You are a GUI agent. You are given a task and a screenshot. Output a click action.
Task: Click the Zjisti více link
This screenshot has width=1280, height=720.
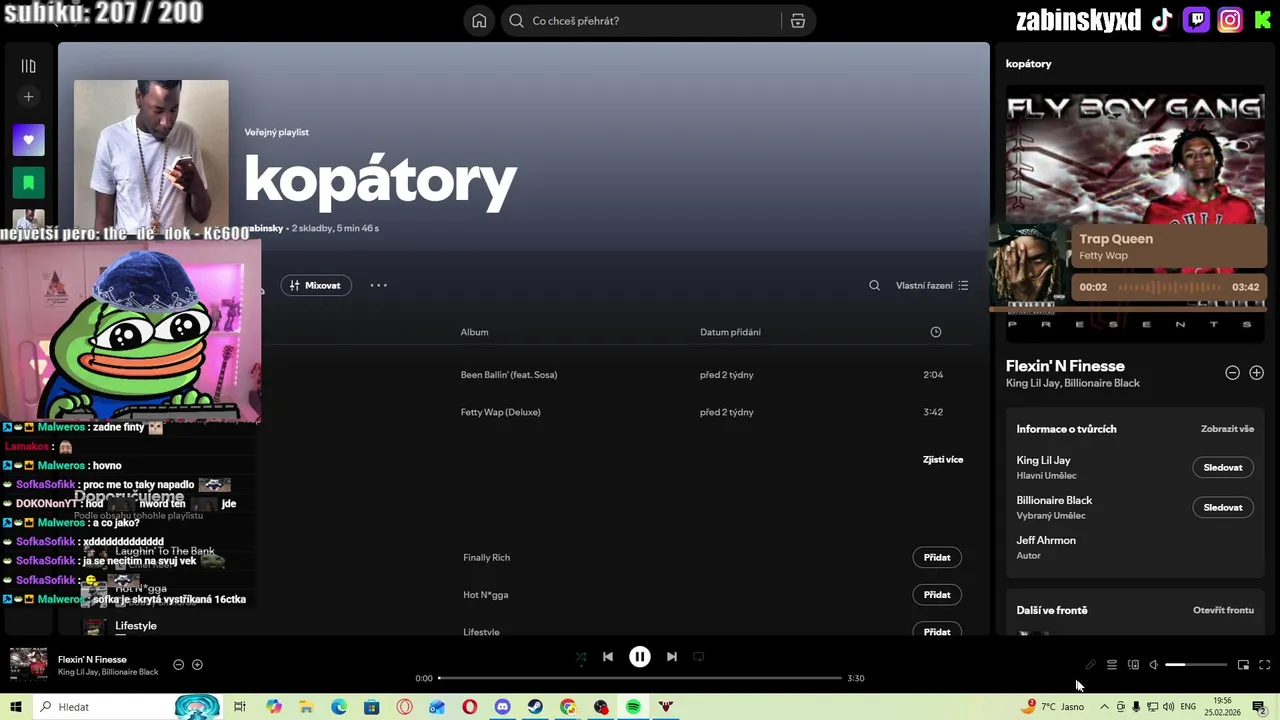(943, 460)
